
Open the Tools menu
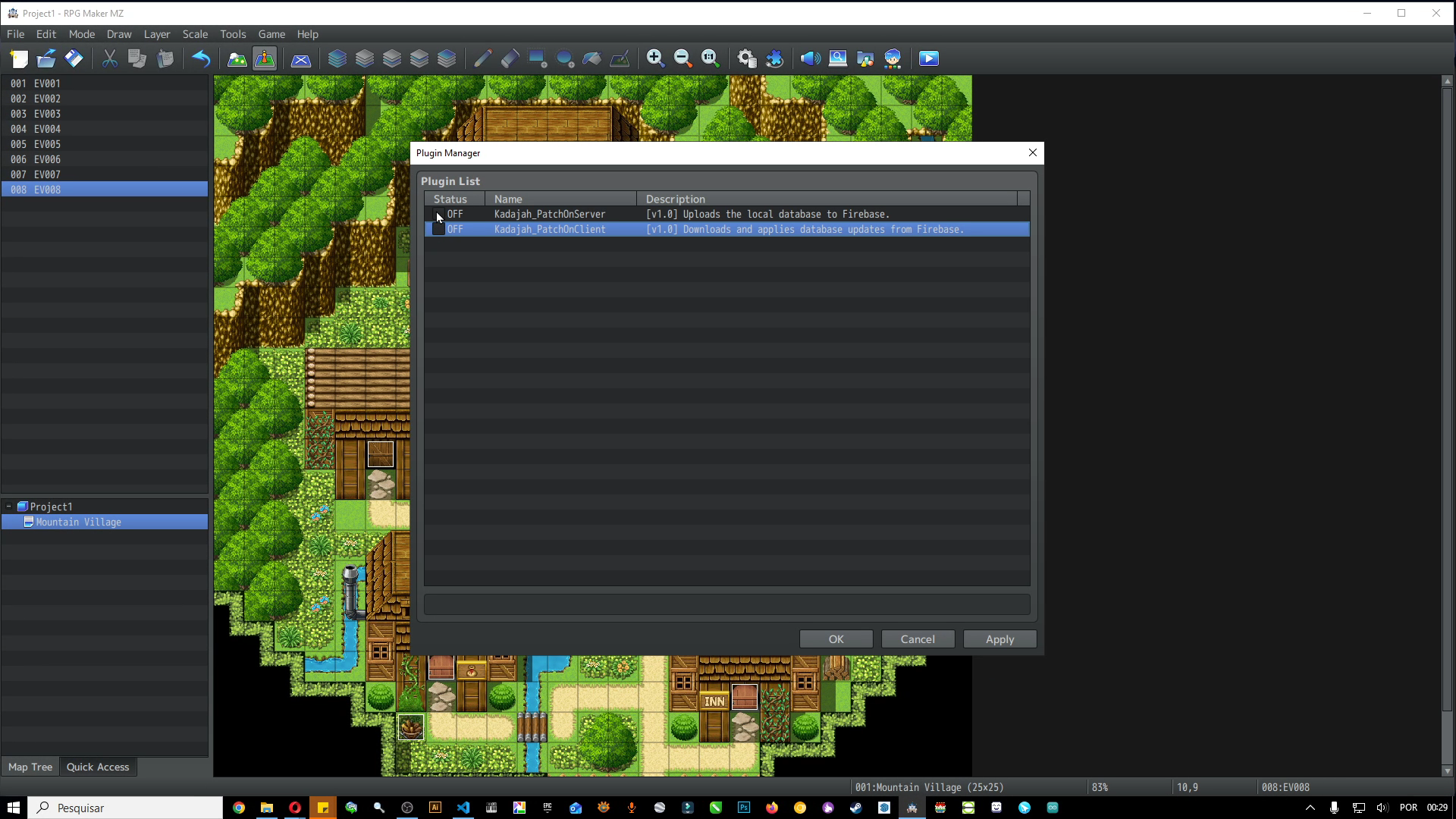coord(233,34)
